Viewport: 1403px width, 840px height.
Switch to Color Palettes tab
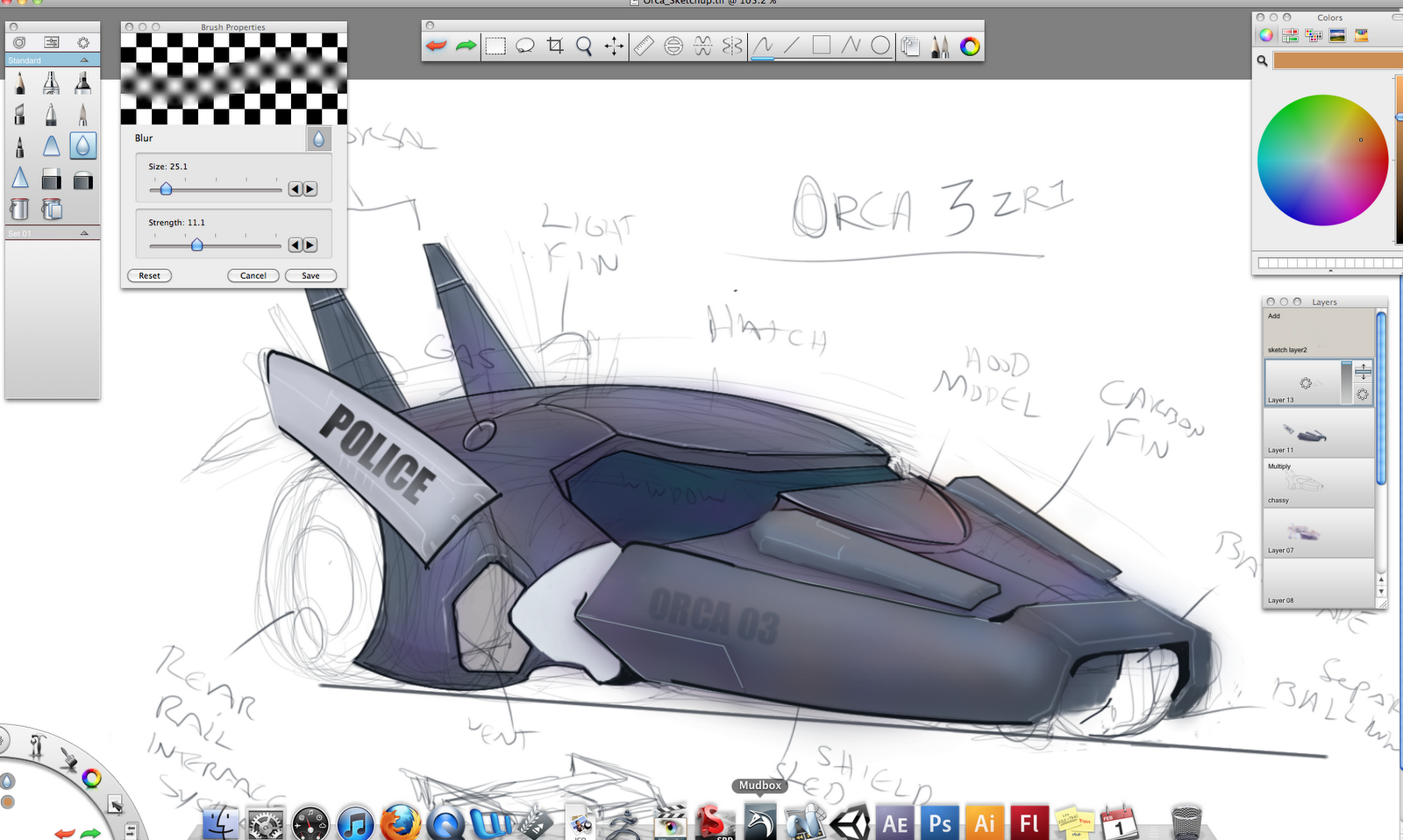1314,35
